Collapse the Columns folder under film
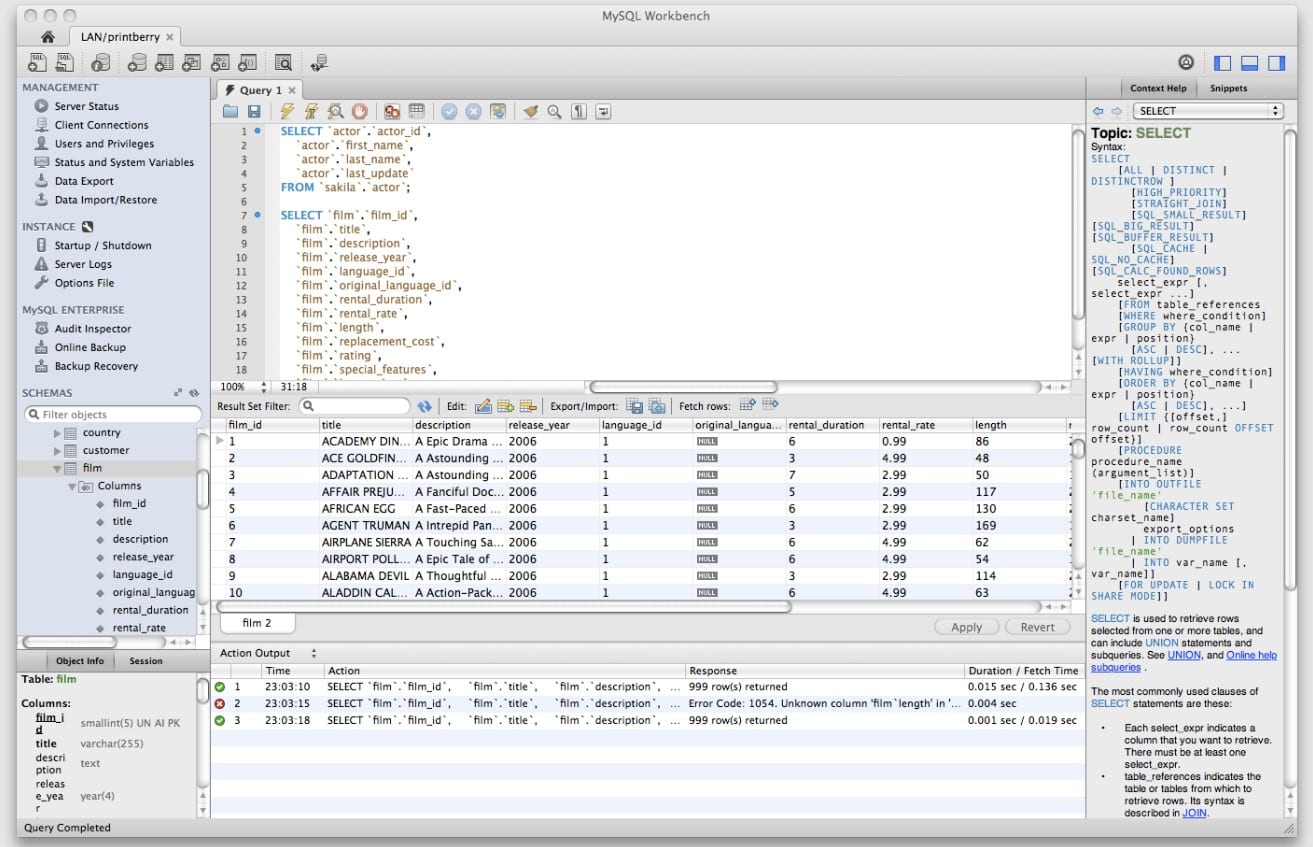Image resolution: width=1313 pixels, height=847 pixels. (x=72, y=486)
